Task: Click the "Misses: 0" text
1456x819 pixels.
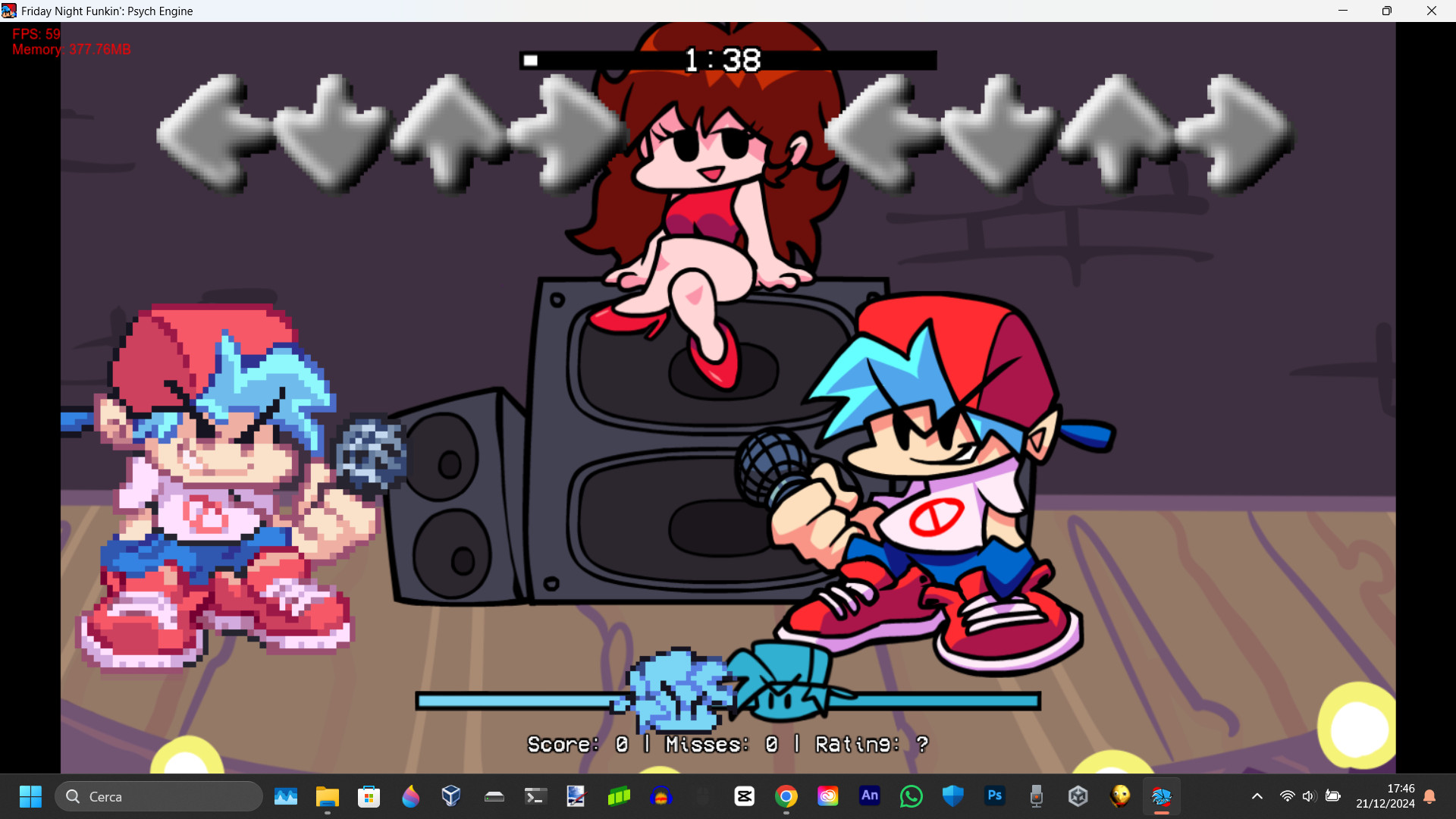Action: pos(722,745)
